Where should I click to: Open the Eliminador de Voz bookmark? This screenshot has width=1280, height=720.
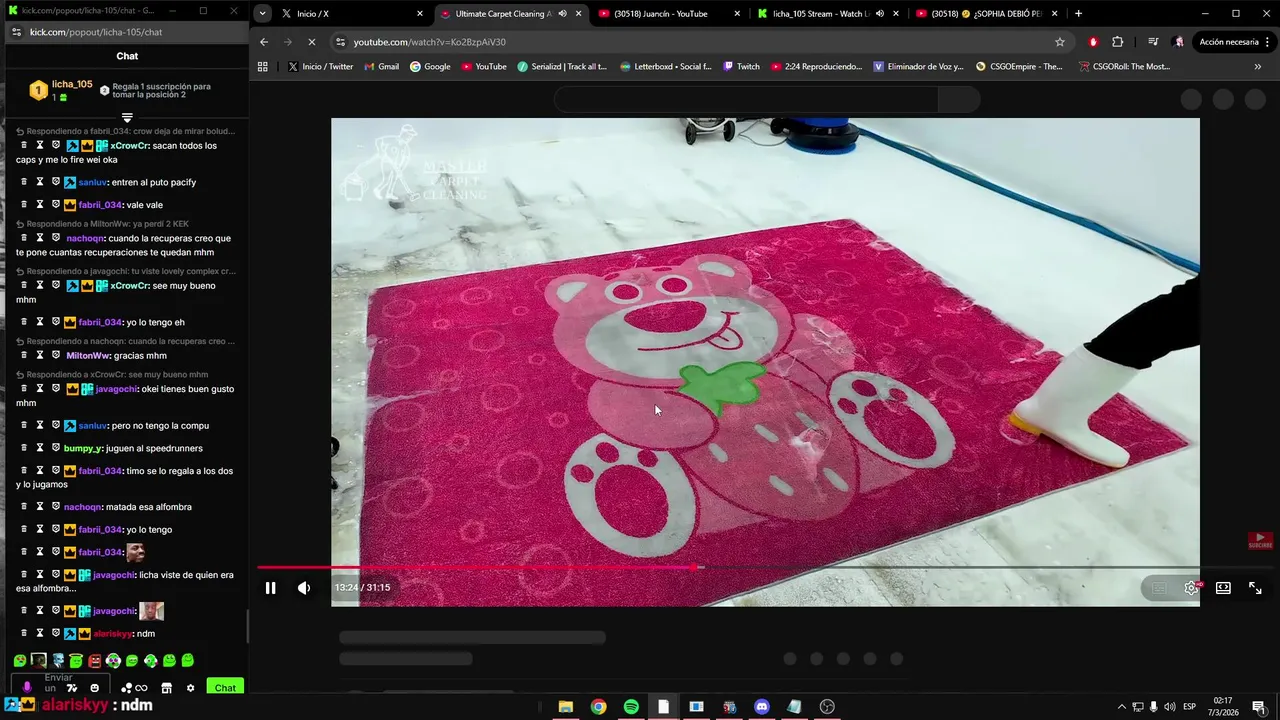pos(918,67)
